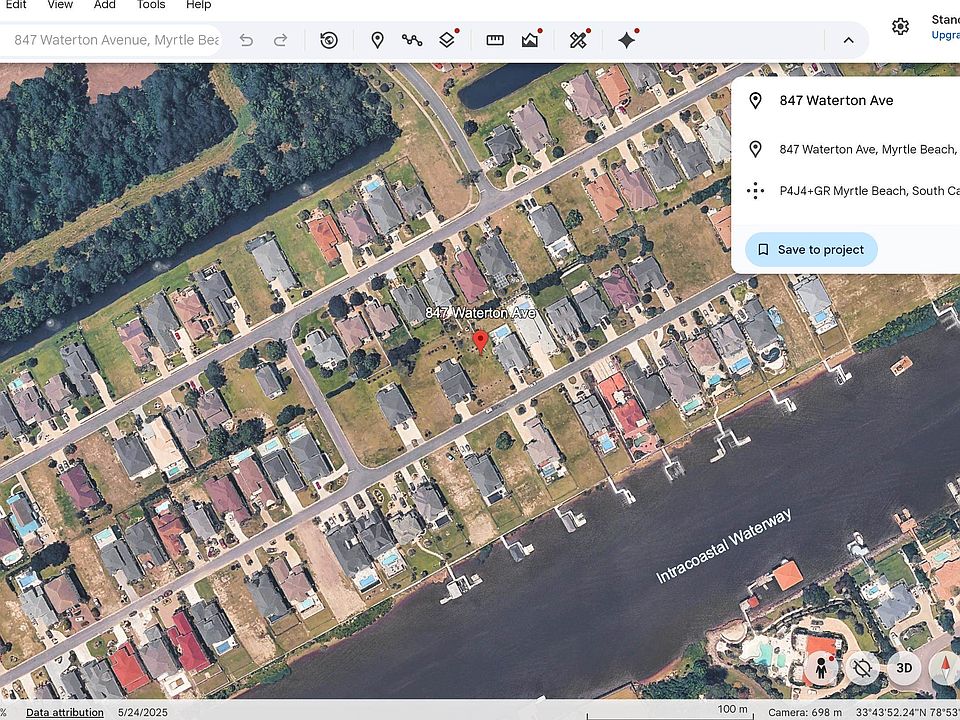Select the add placemark pin tool
This screenshot has width=960, height=720.
pyautogui.click(x=378, y=40)
